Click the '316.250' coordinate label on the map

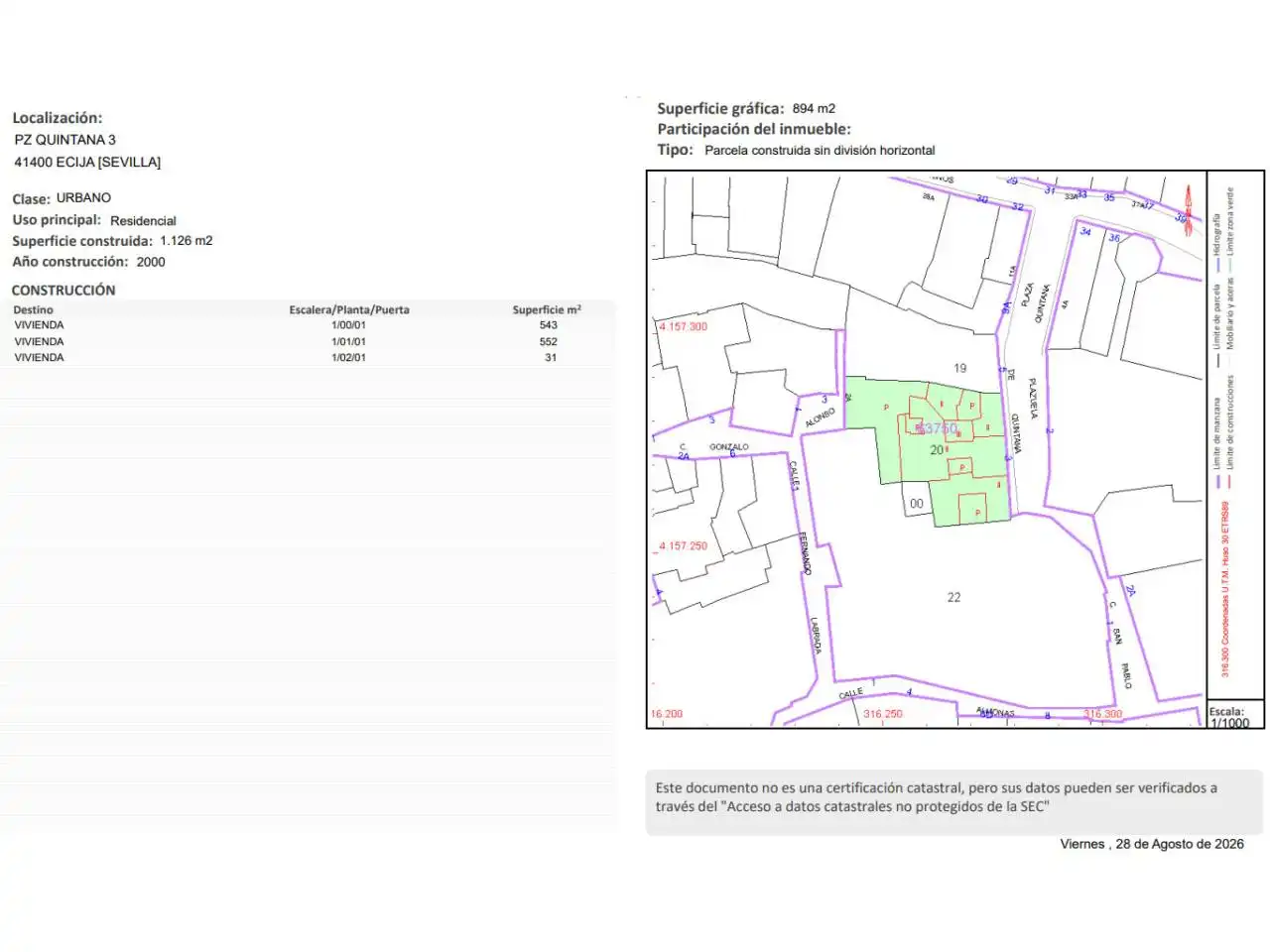tap(883, 714)
